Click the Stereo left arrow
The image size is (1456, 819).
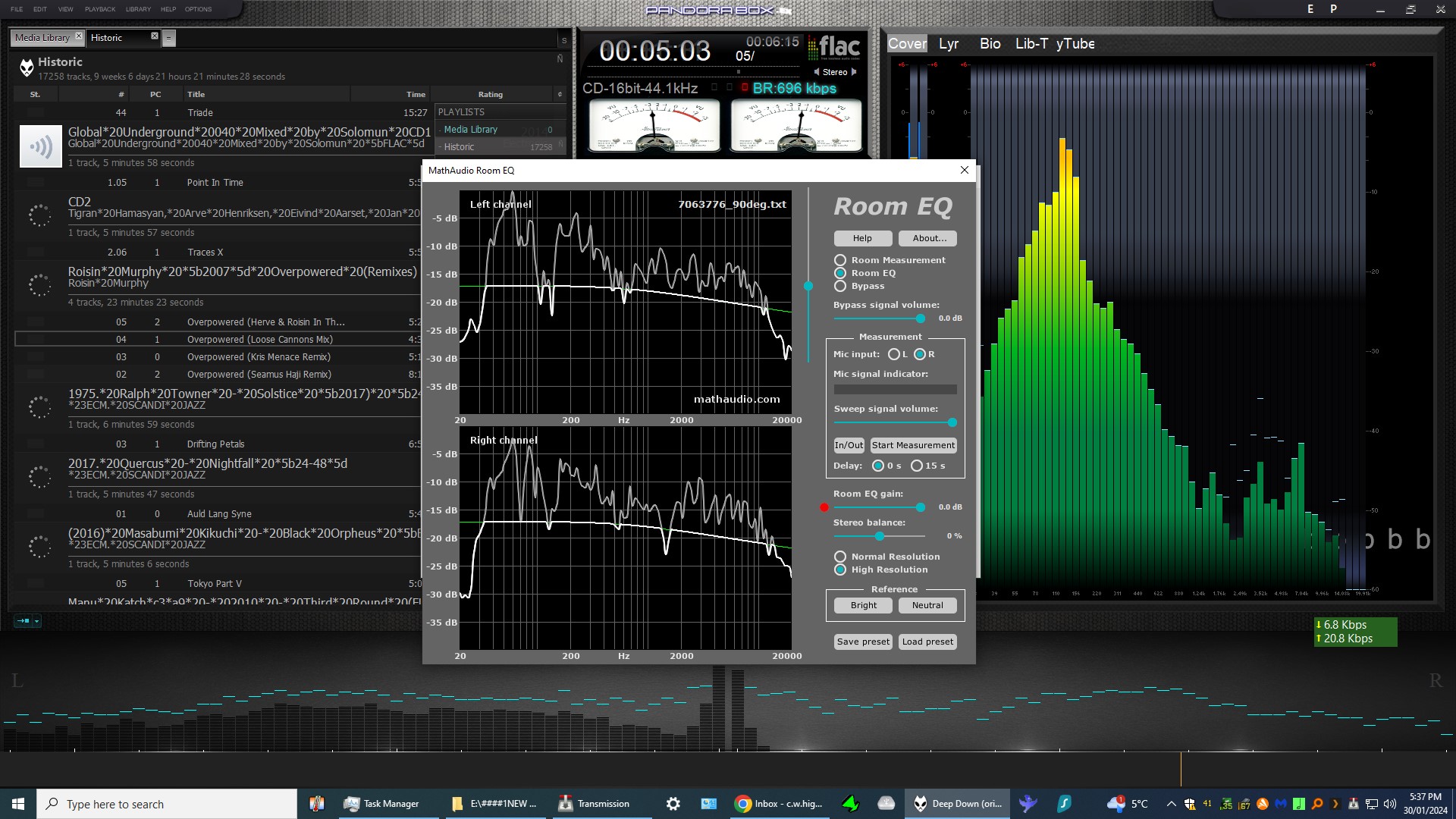click(817, 72)
